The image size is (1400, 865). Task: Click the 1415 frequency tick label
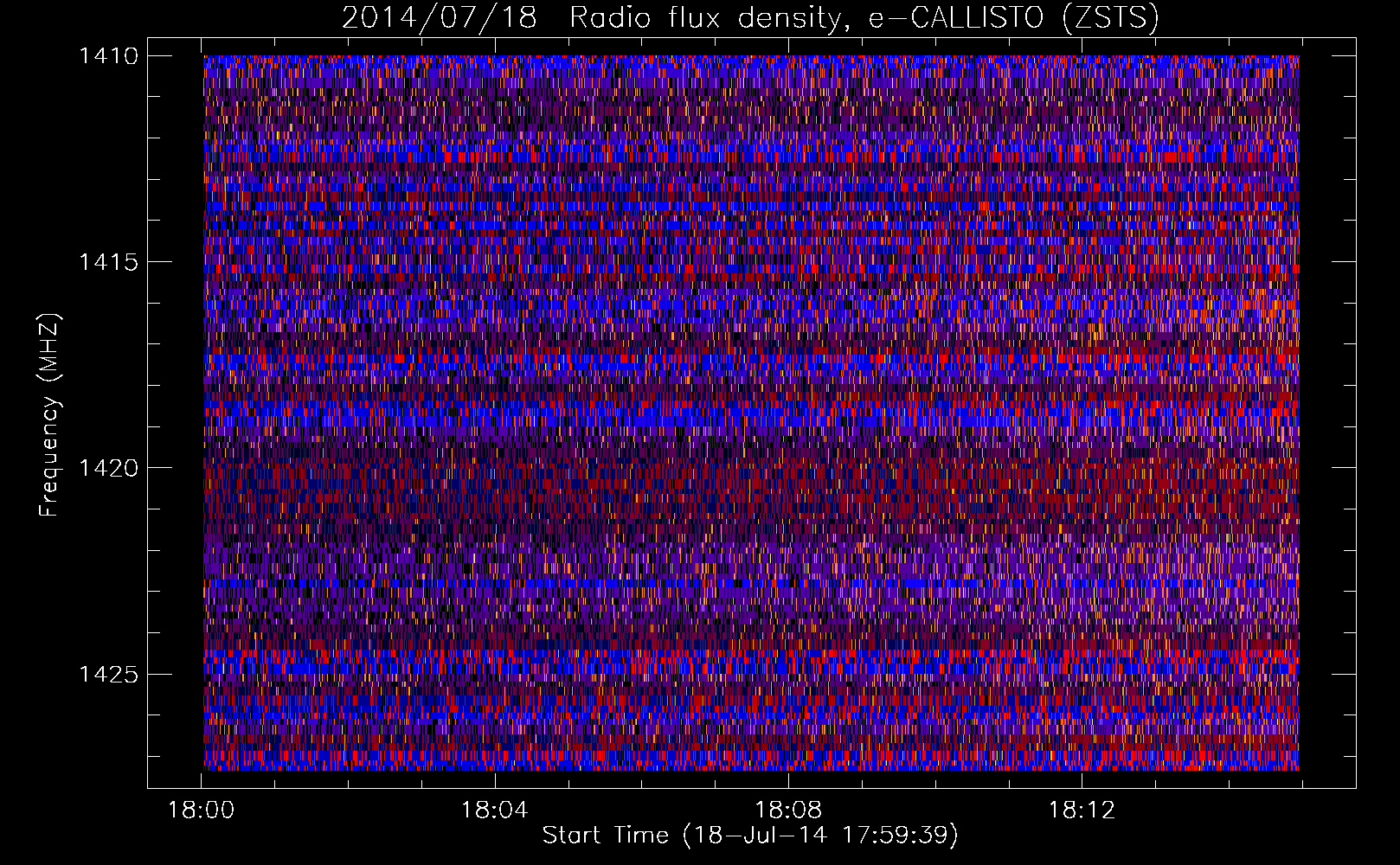pos(108,262)
